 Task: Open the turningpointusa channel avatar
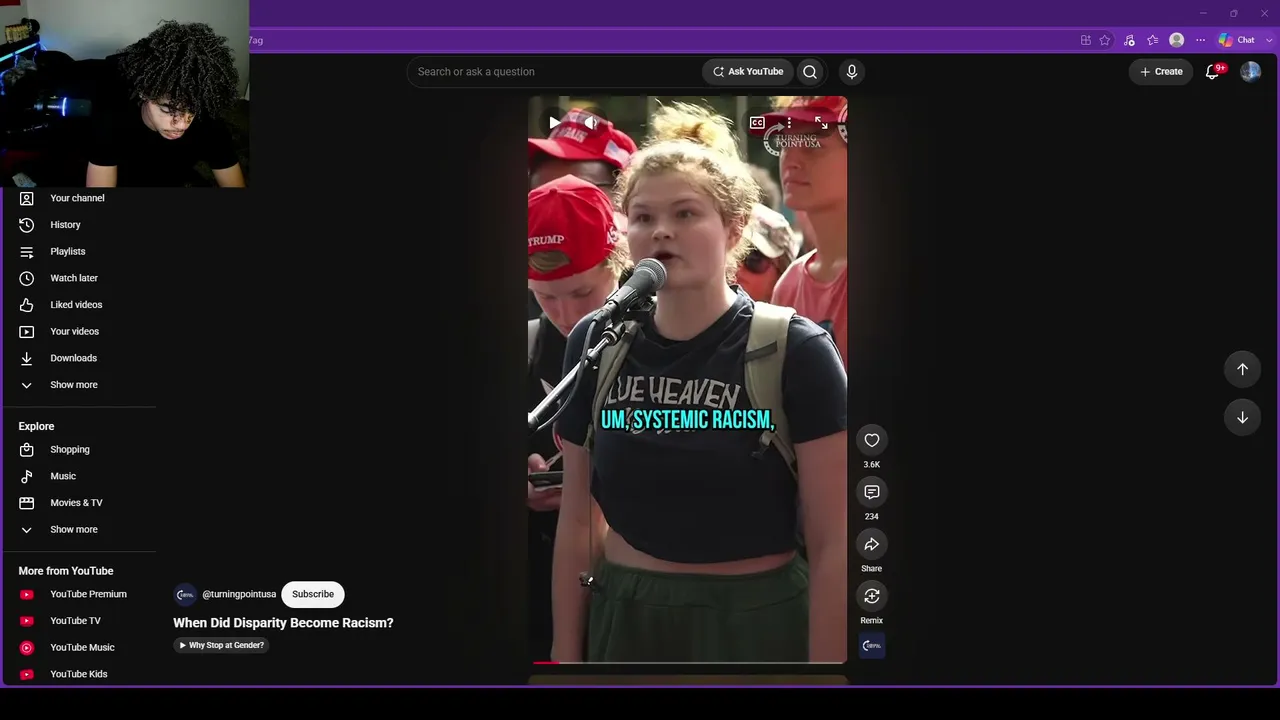coord(185,594)
